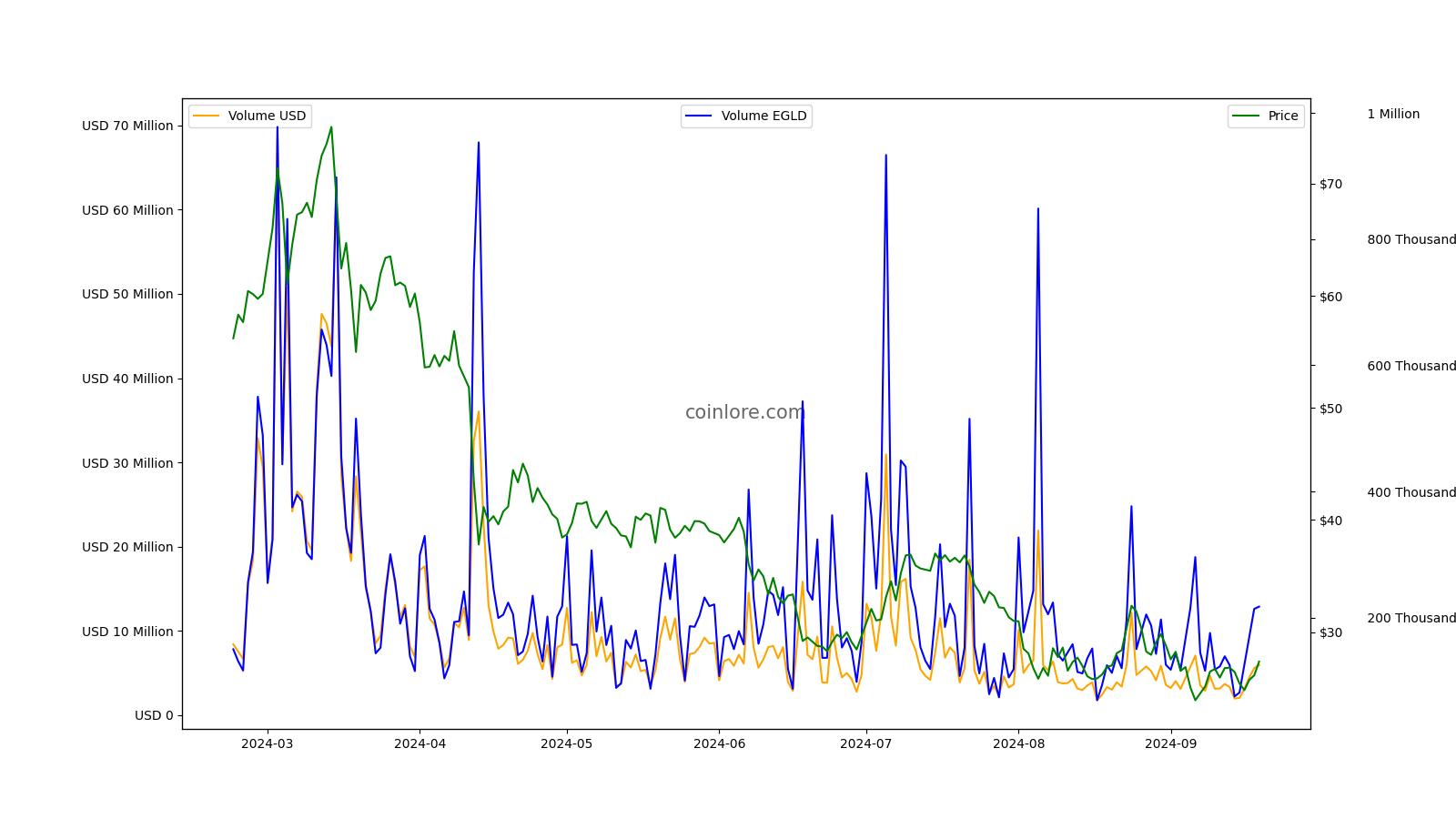The image size is (1456, 819).
Task: Click the 2024-07 date label
Action: point(866,743)
